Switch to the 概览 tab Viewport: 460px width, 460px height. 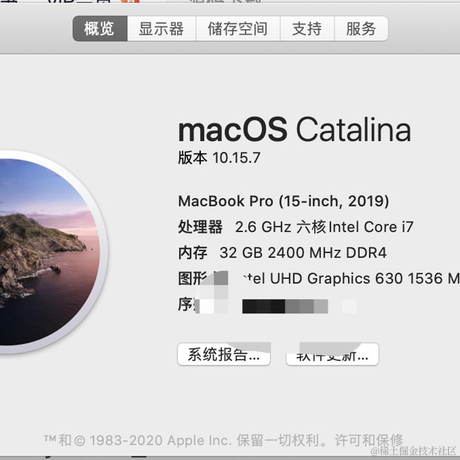(100, 29)
